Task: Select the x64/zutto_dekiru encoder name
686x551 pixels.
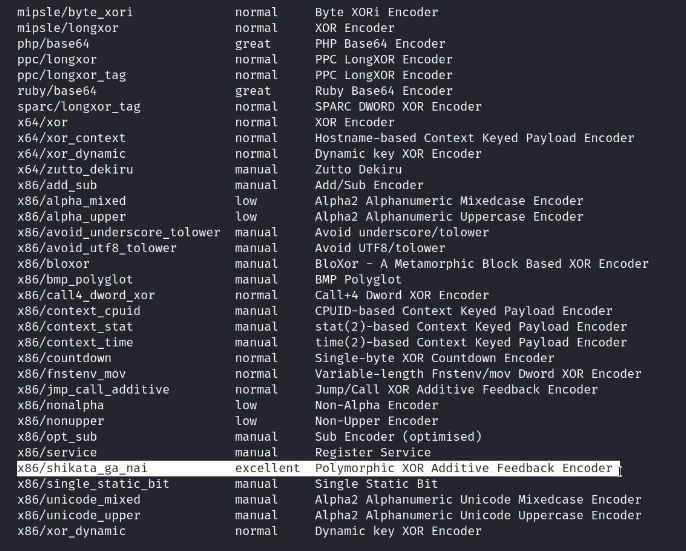Action: [75, 170]
